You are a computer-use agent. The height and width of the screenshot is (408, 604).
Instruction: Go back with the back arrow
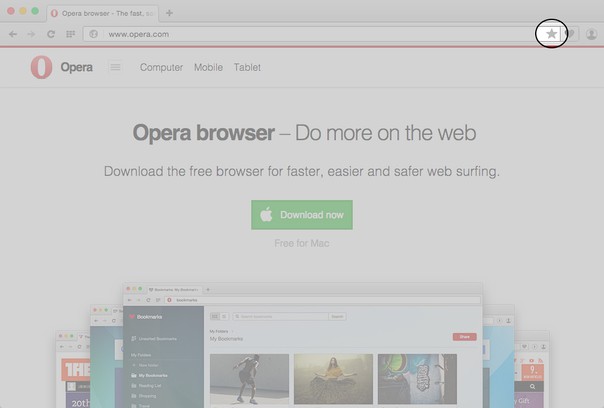click(x=13, y=34)
